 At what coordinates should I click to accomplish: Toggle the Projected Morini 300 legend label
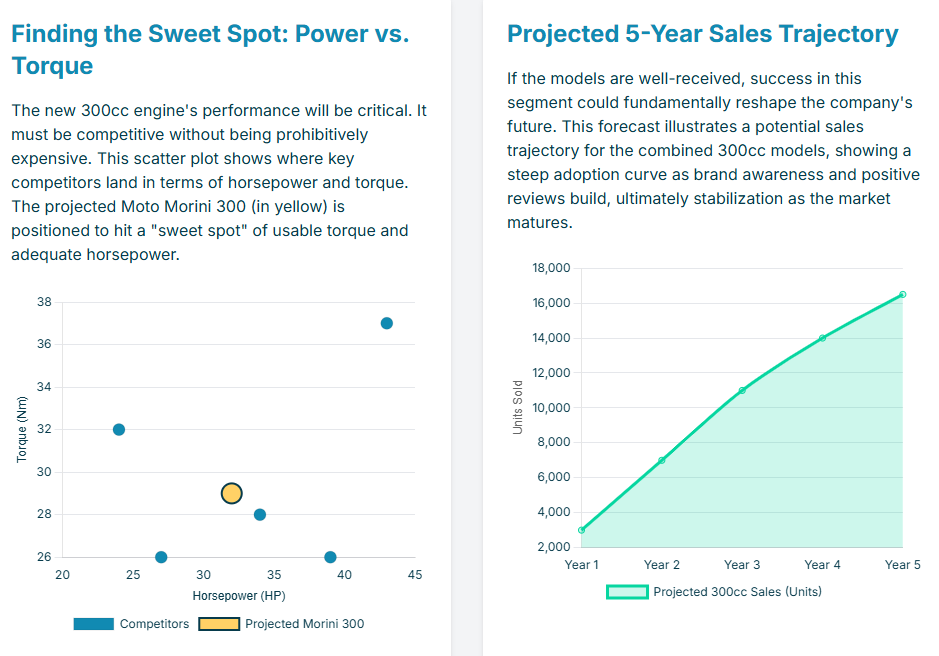(x=304, y=624)
